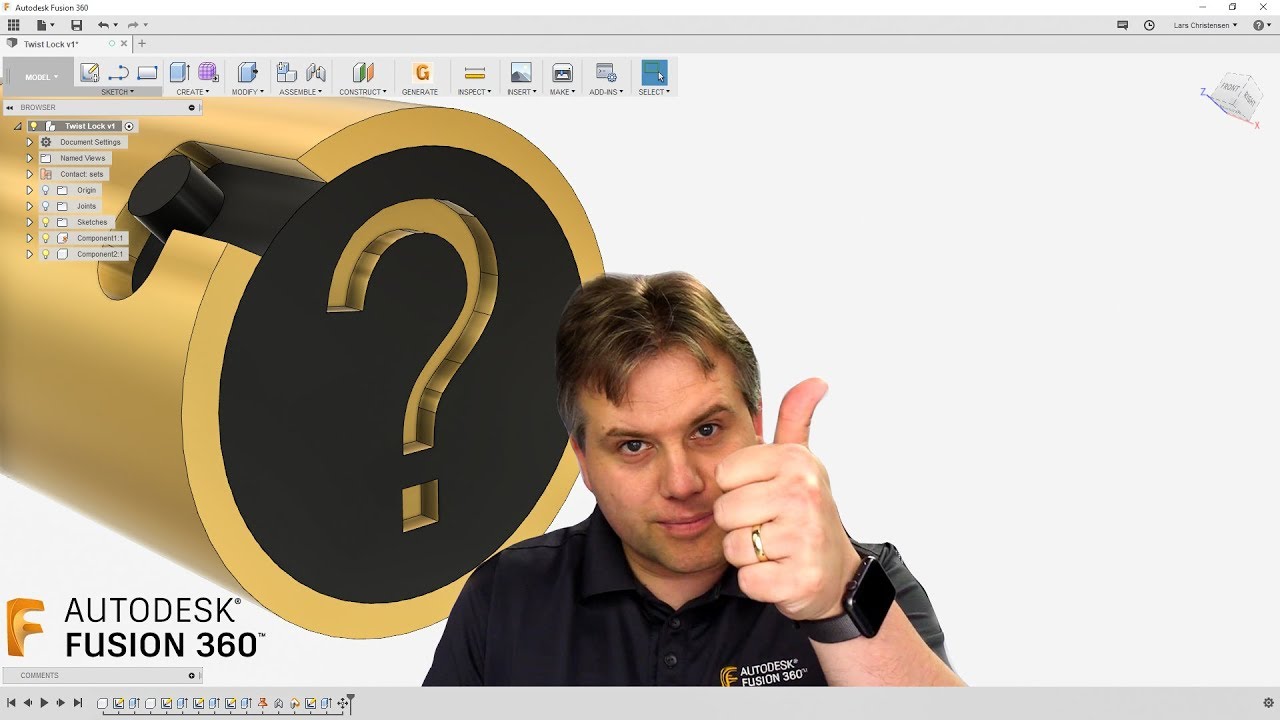This screenshot has height=720, width=1280.
Task: Click the timeline end marker
Action: [x=350, y=703]
